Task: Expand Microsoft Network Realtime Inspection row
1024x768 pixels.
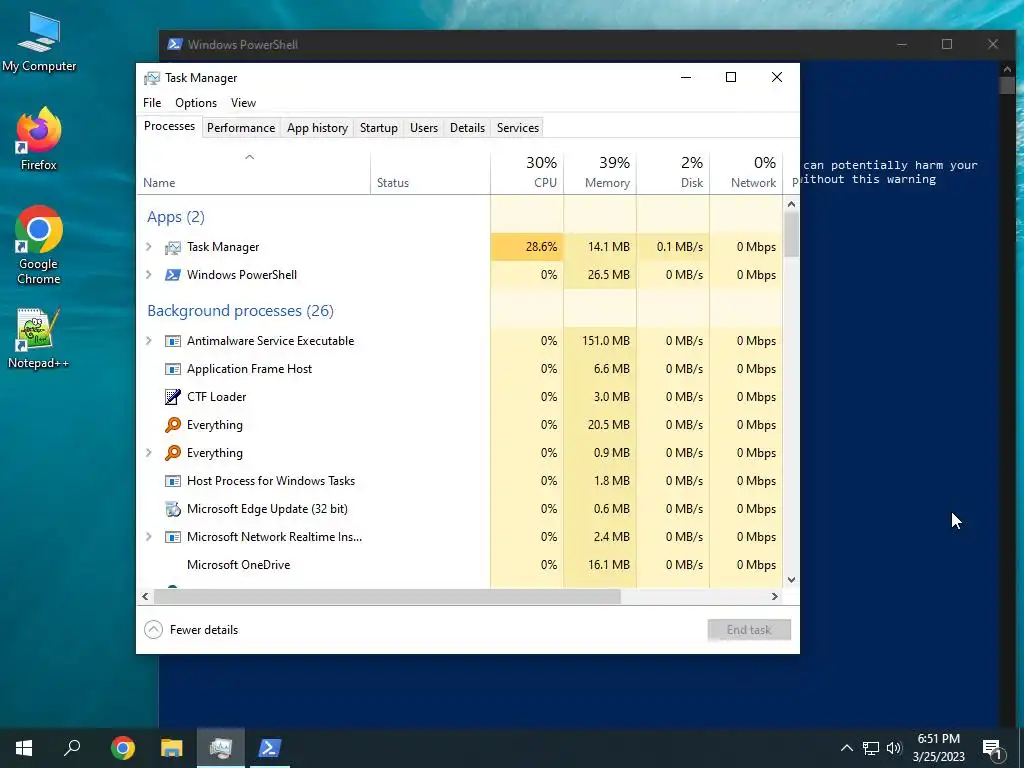Action: [149, 537]
